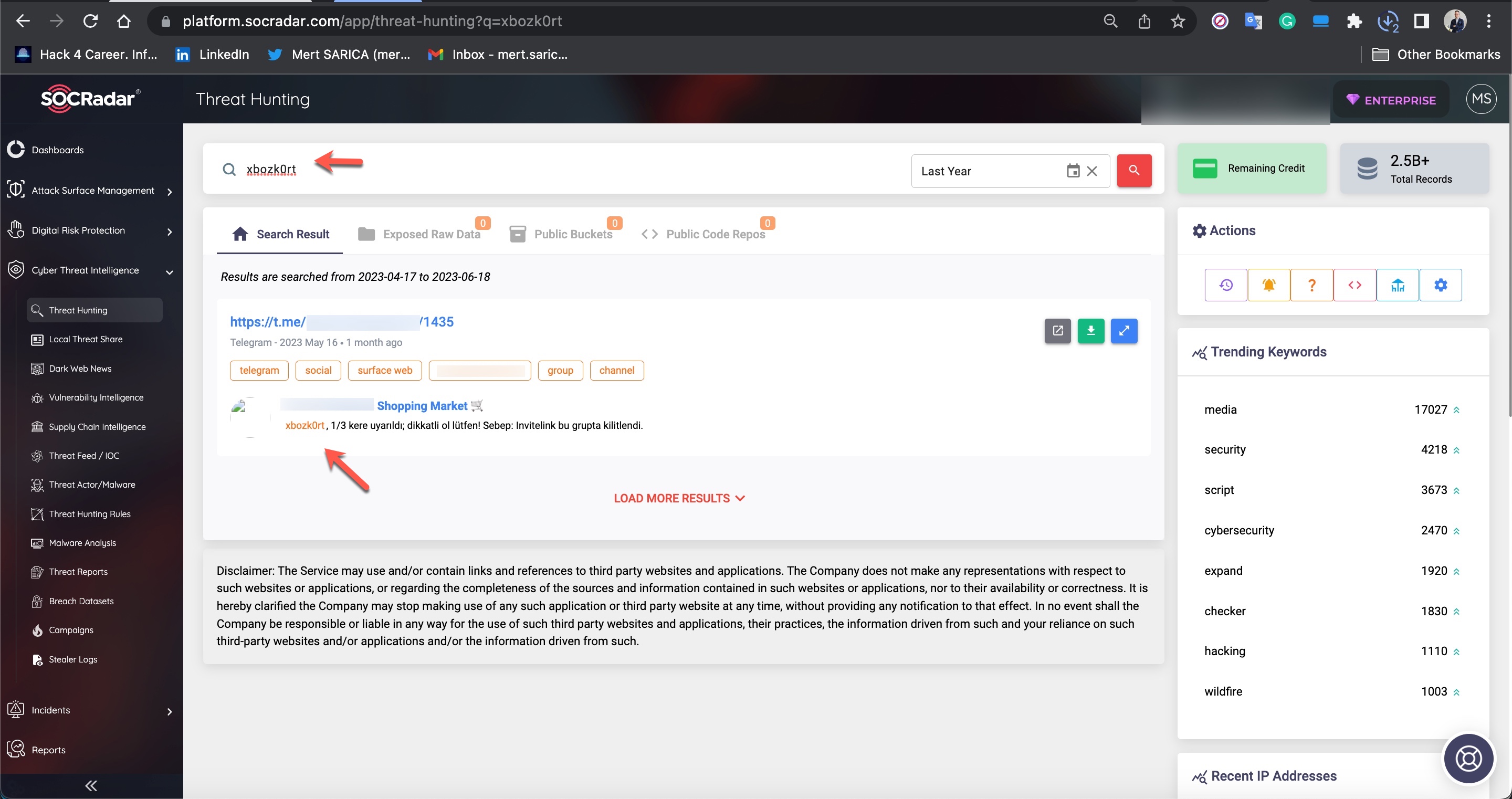The height and width of the screenshot is (799, 1512).
Task: Click the settings gear icon in Actions panel
Action: (1441, 285)
